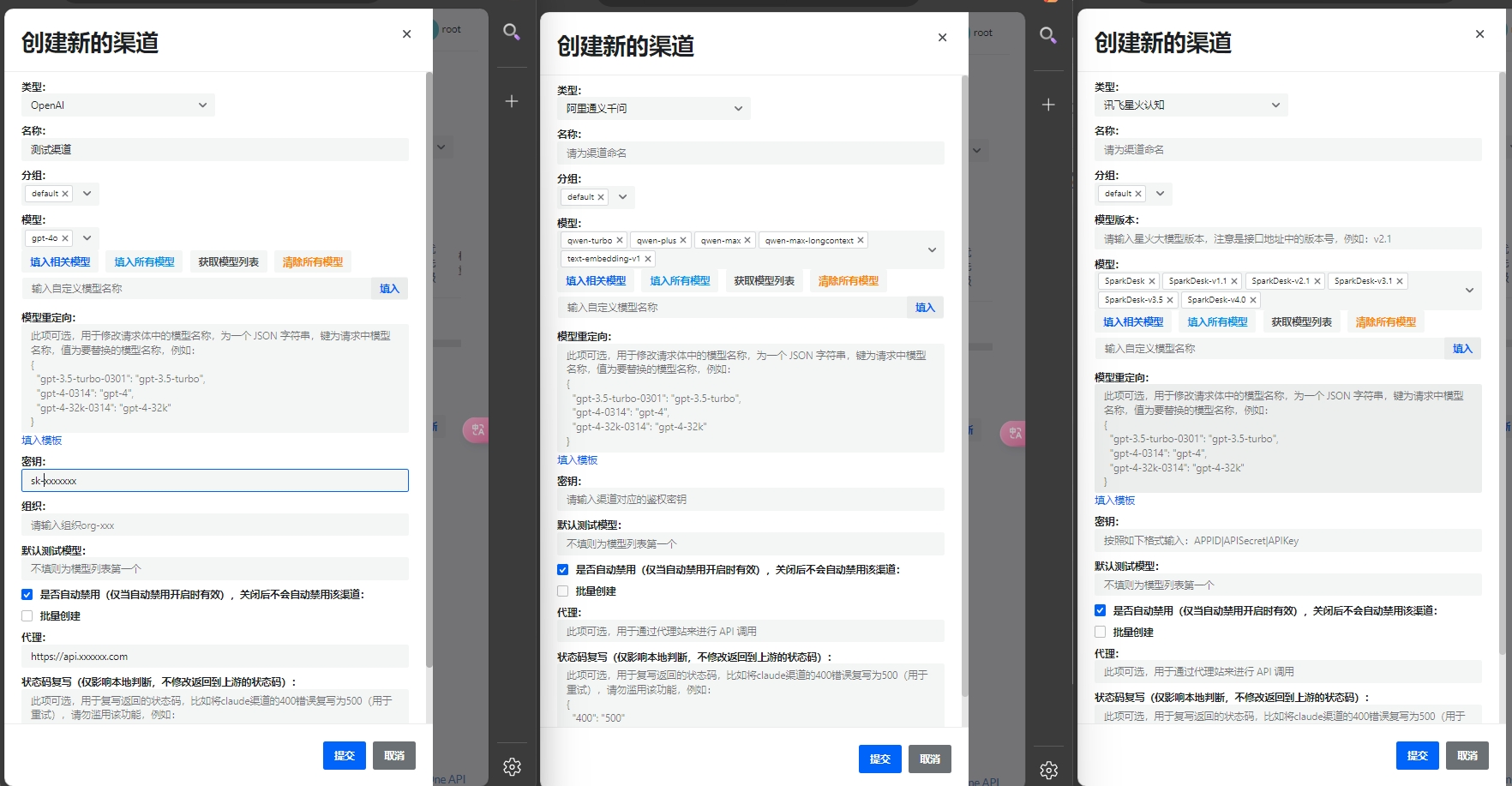Submit the OpenAI channel with 提交
This screenshot has height=786, width=1512.
345,756
